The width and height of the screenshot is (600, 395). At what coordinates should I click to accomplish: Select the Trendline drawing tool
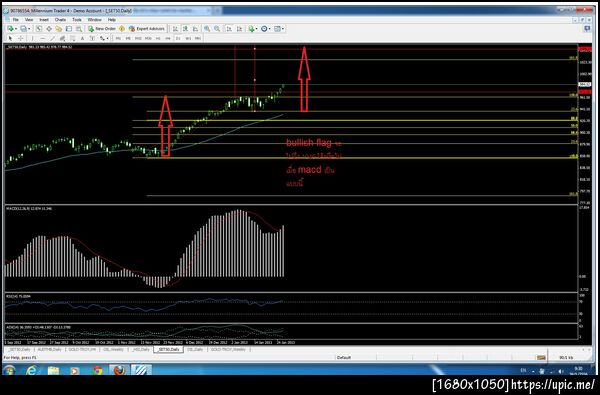point(52,38)
